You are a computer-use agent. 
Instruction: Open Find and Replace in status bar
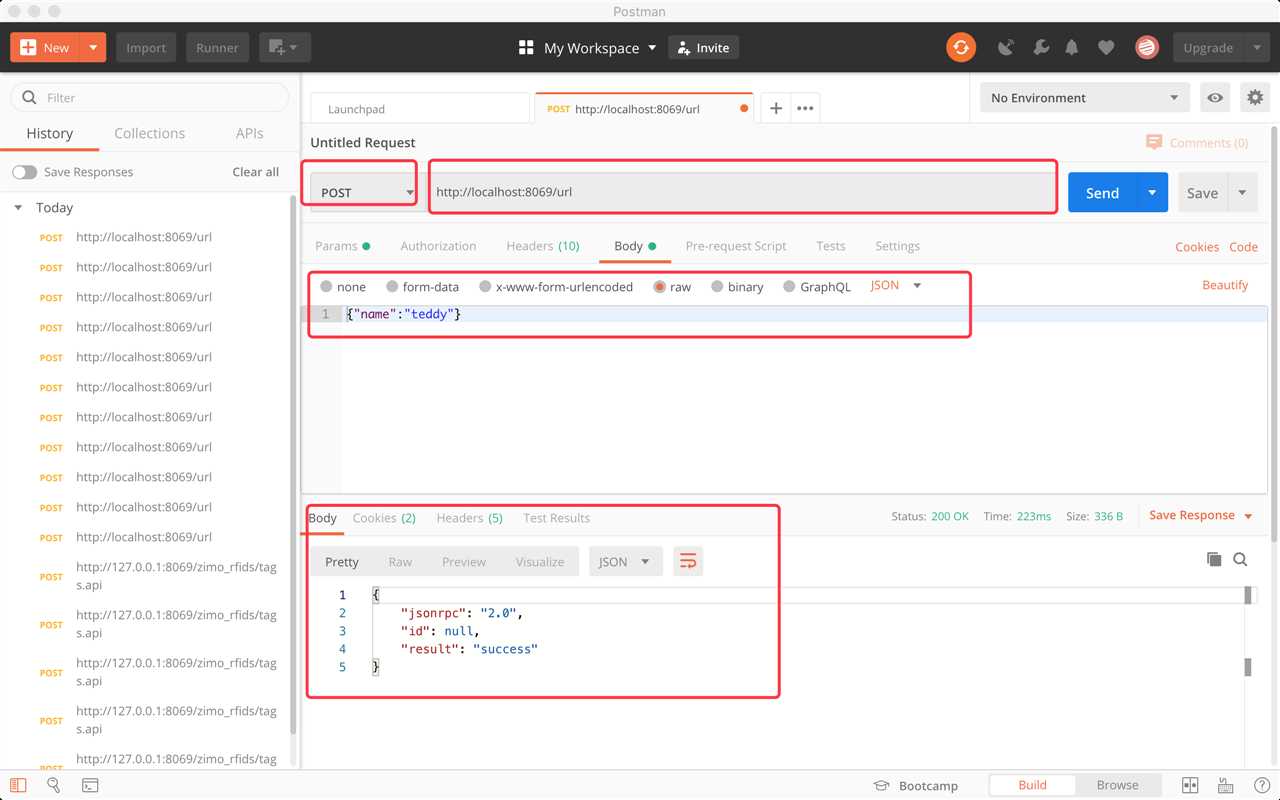coord(54,786)
